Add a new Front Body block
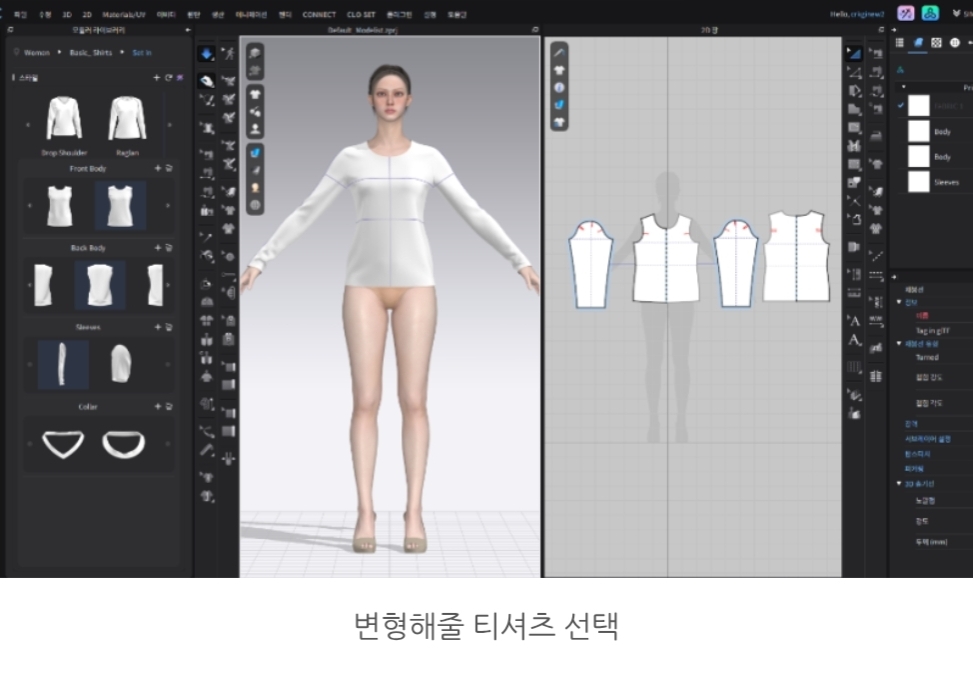Viewport: 973px width, 683px height. 157,168
